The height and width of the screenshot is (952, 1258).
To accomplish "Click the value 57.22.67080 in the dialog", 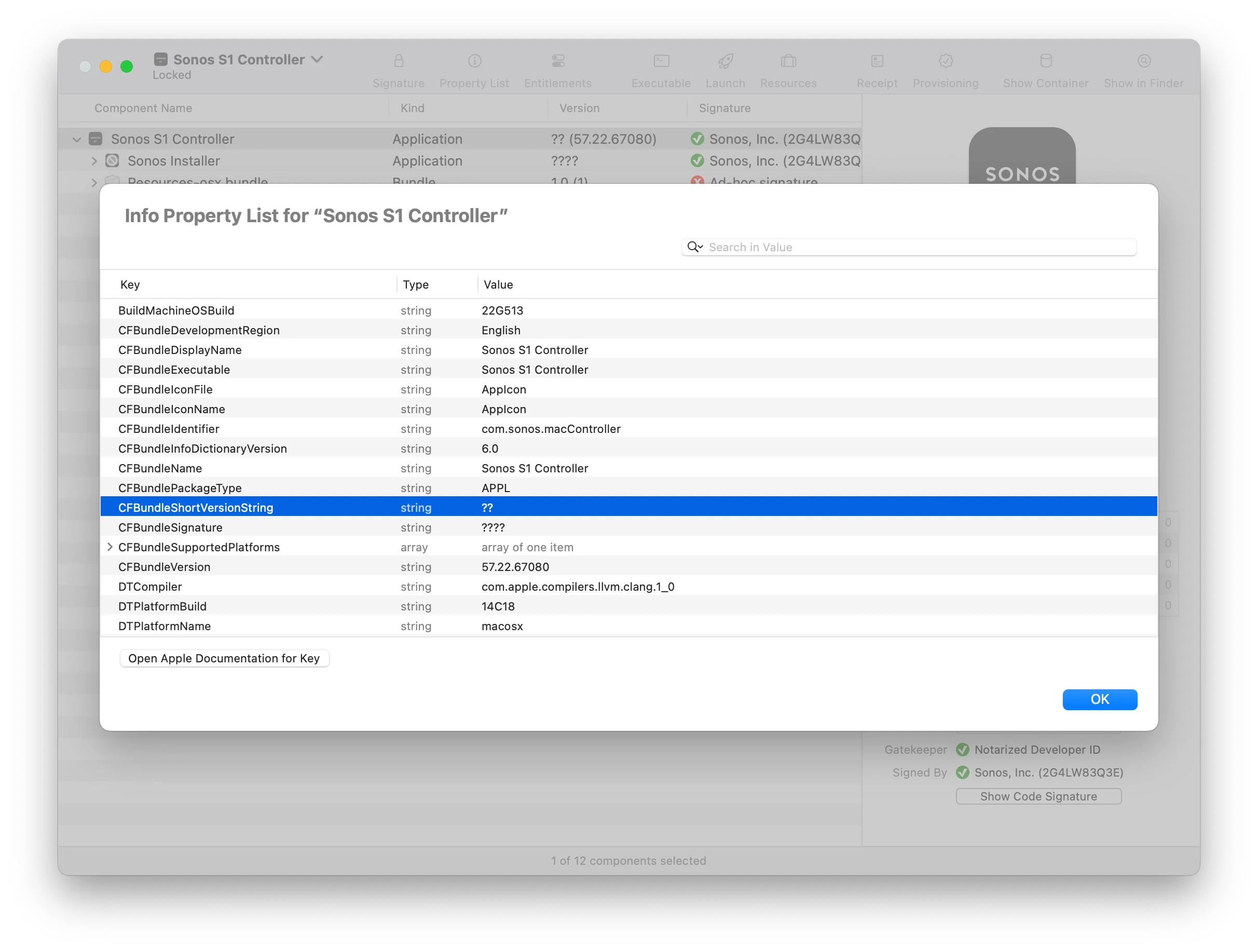I will click(x=515, y=567).
